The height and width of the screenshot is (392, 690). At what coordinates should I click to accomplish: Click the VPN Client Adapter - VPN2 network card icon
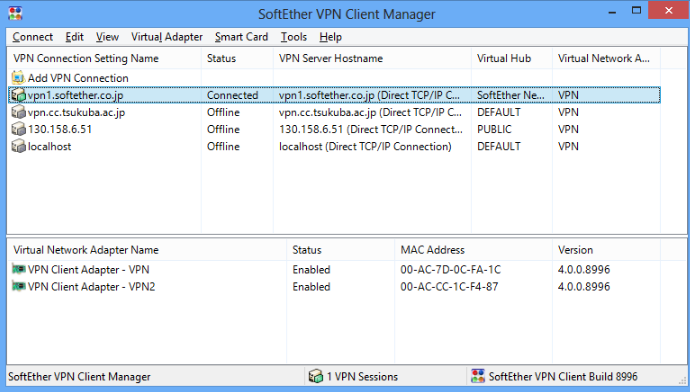pyautogui.click(x=18, y=286)
